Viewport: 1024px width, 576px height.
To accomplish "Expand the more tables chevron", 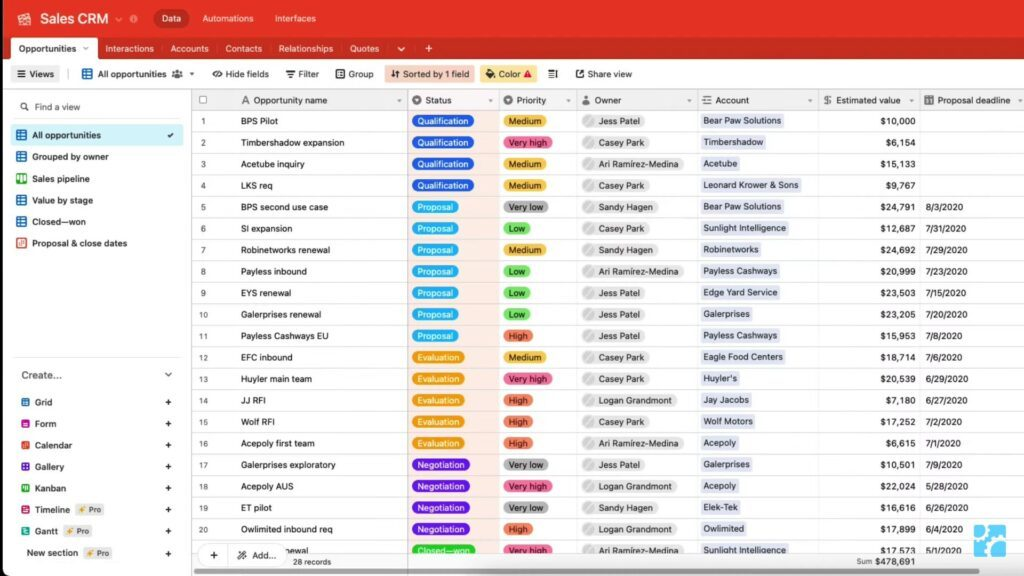I will (401, 48).
